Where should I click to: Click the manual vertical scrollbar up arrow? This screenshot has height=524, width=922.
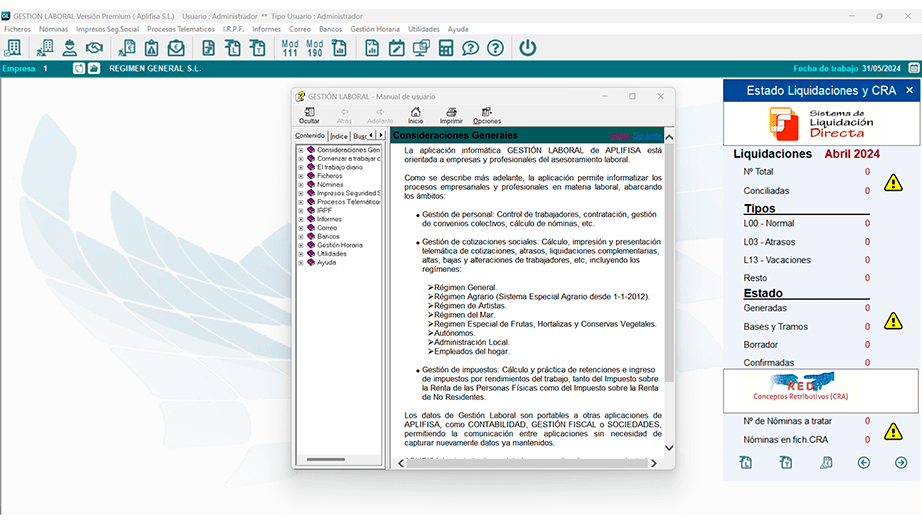click(x=669, y=137)
